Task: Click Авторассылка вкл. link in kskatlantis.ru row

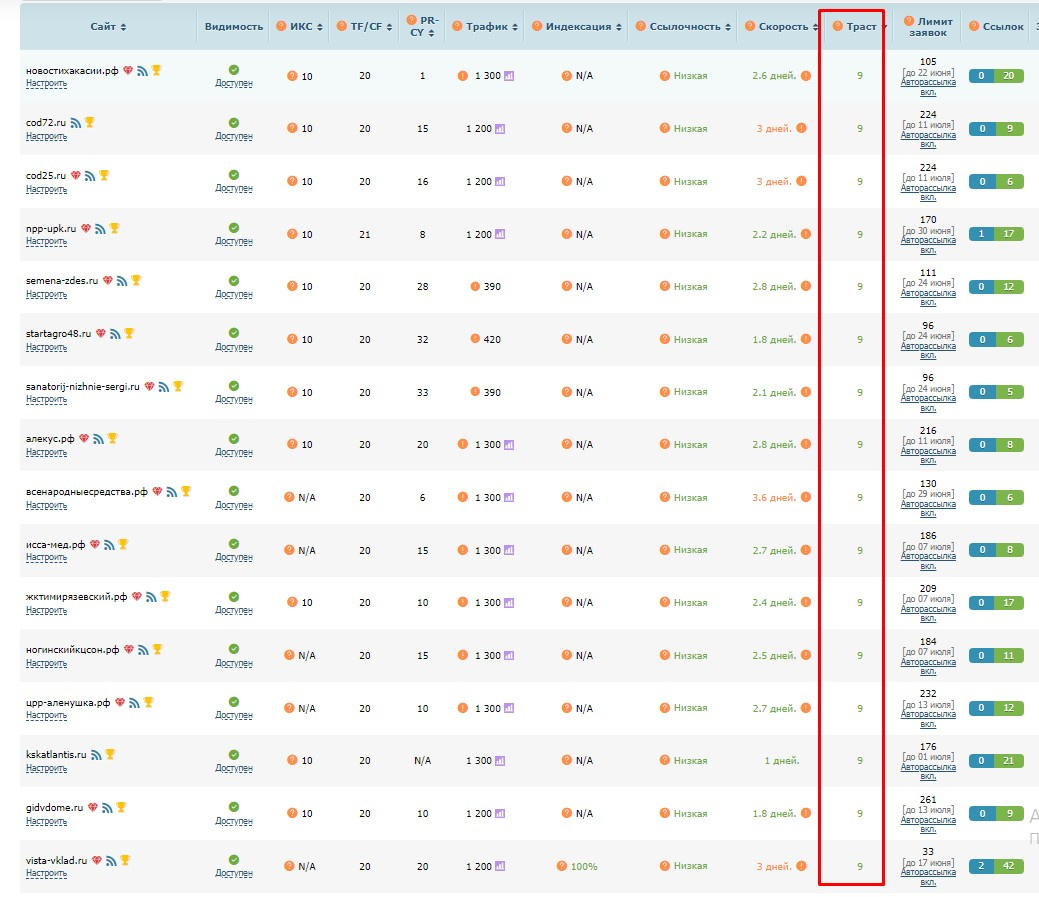Action: pyautogui.click(x=928, y=771)
